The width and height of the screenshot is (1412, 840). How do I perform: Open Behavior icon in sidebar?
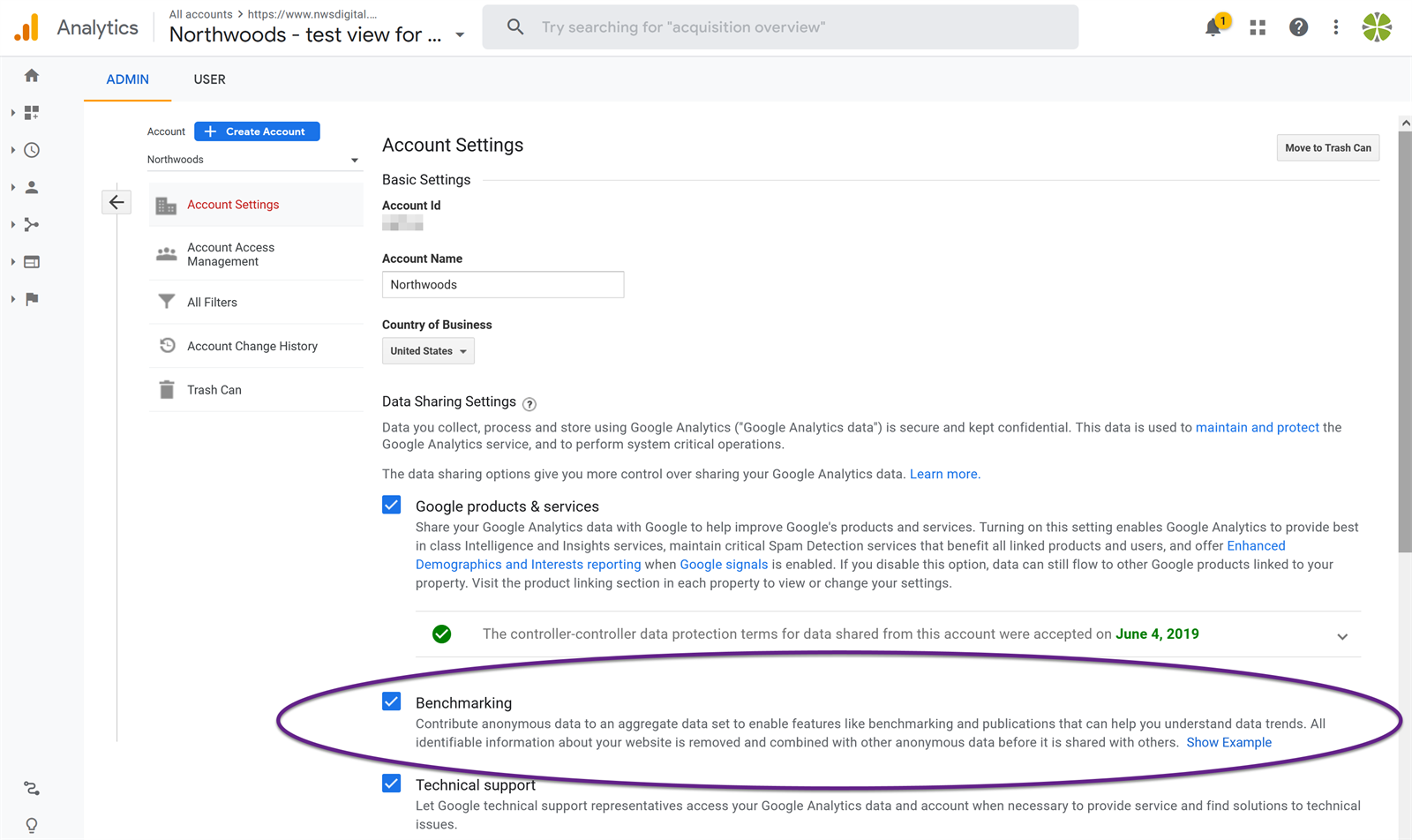tap(32, 262)
